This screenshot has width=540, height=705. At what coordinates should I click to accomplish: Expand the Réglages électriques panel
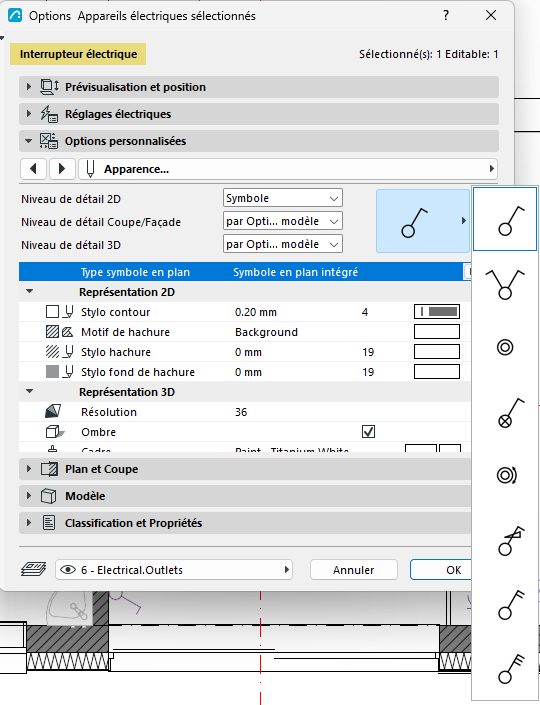pos(29,114)
